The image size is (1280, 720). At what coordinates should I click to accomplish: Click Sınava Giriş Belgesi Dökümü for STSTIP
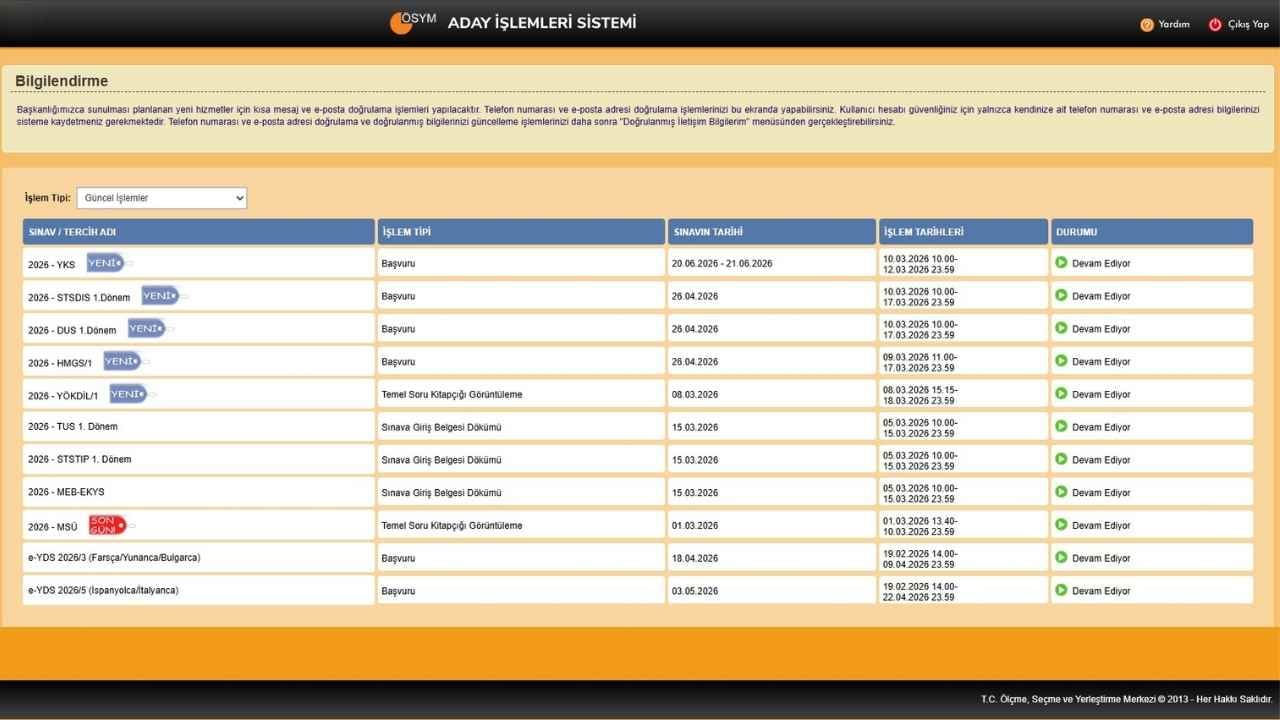(x=441, y=460)
